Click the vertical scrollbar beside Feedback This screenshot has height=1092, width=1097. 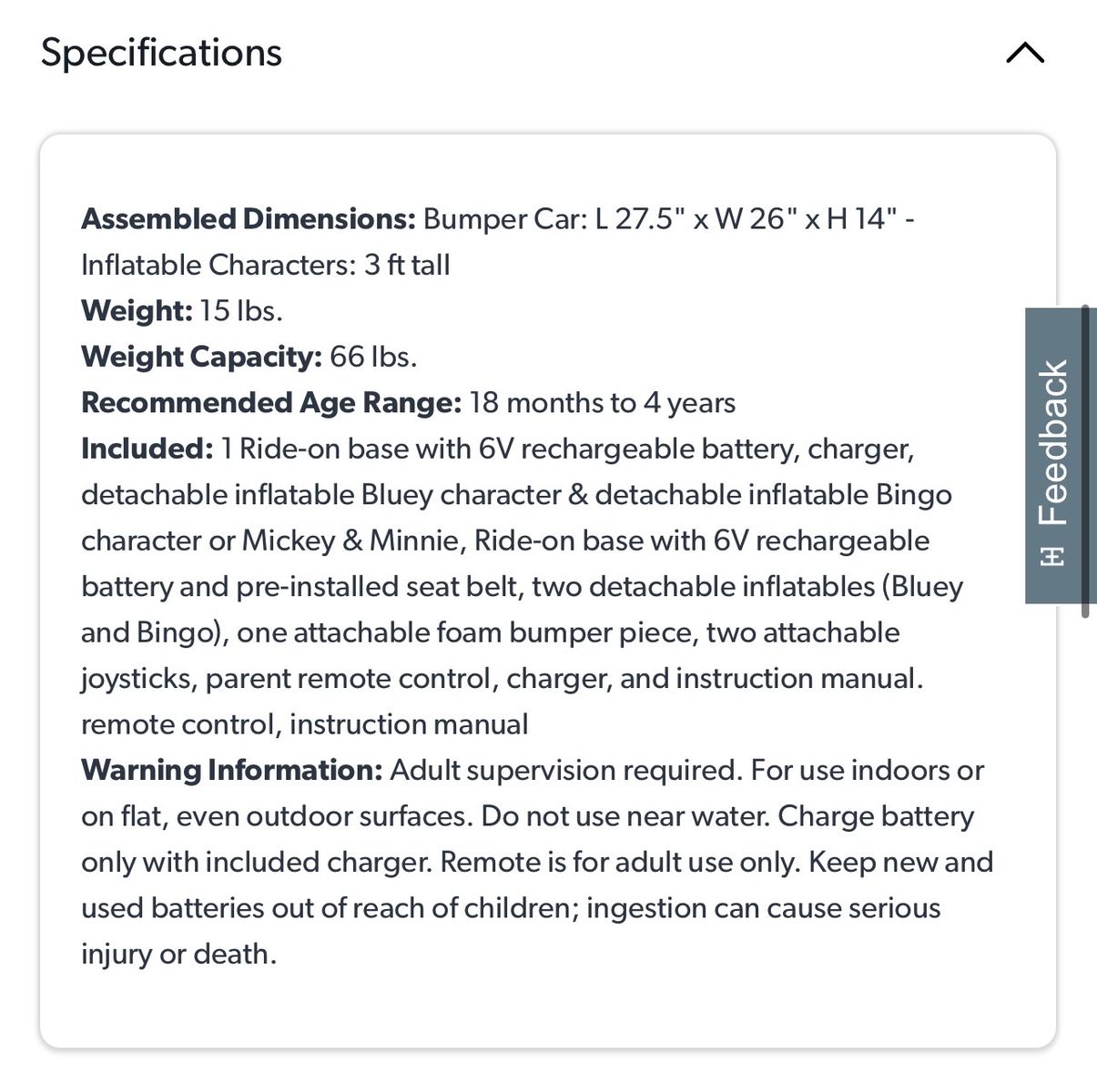coord(1085,462)
